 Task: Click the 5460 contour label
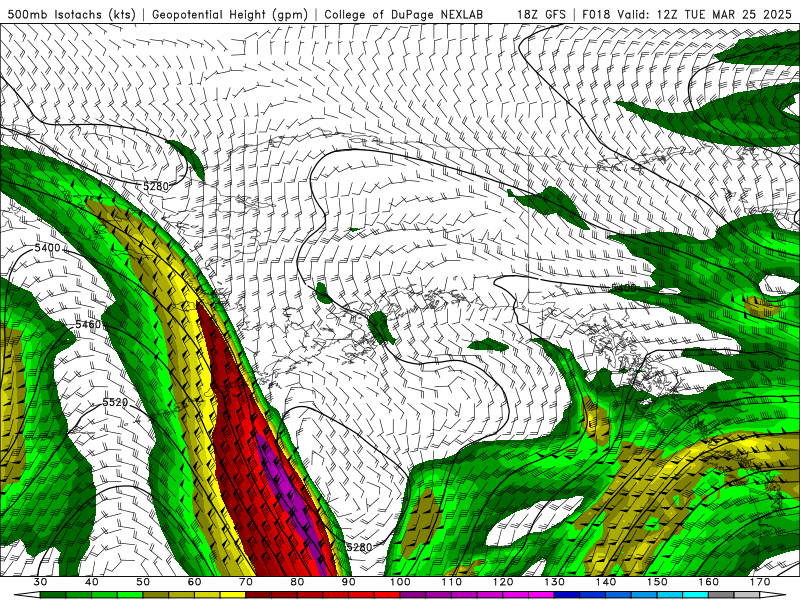(x=88, y=324)
